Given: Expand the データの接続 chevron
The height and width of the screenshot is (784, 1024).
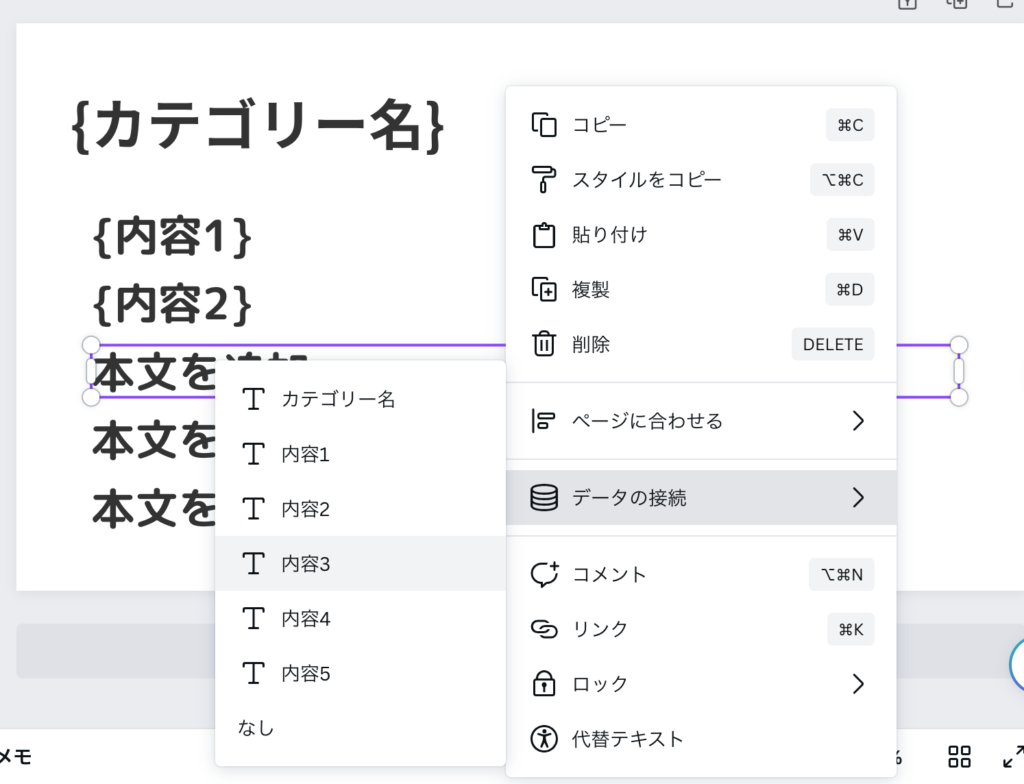Looking at the screenshot, I should click(x=857, y=498).
